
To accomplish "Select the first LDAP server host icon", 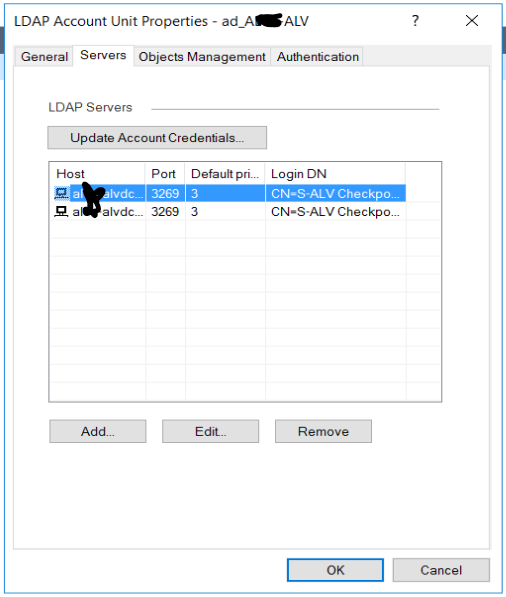I will 61,193.
